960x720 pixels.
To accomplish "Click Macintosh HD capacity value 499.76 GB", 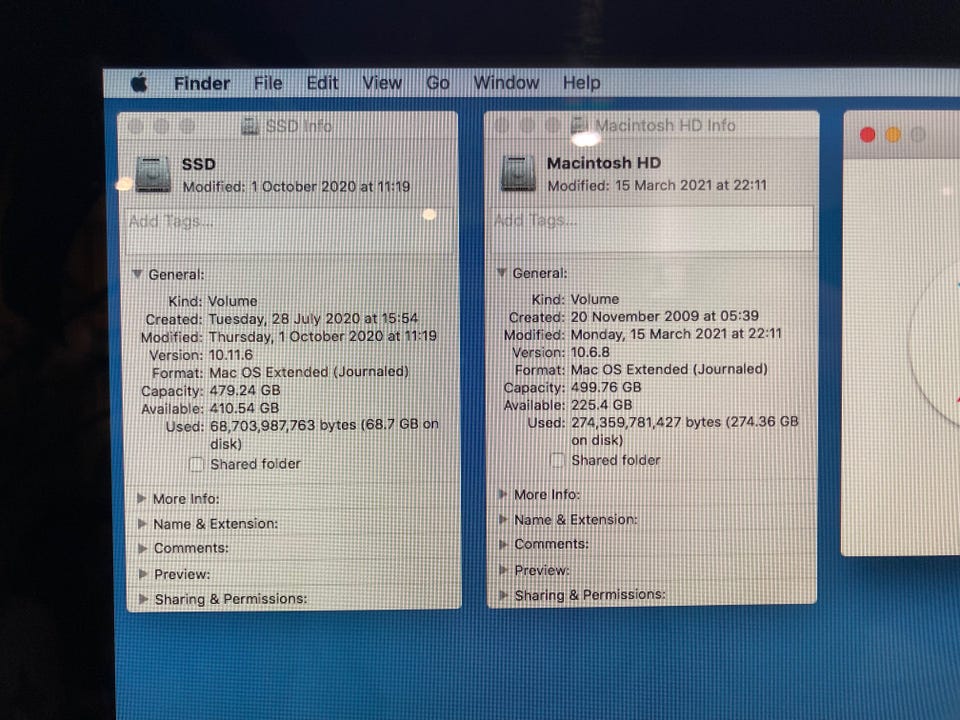I will point(606,387).
